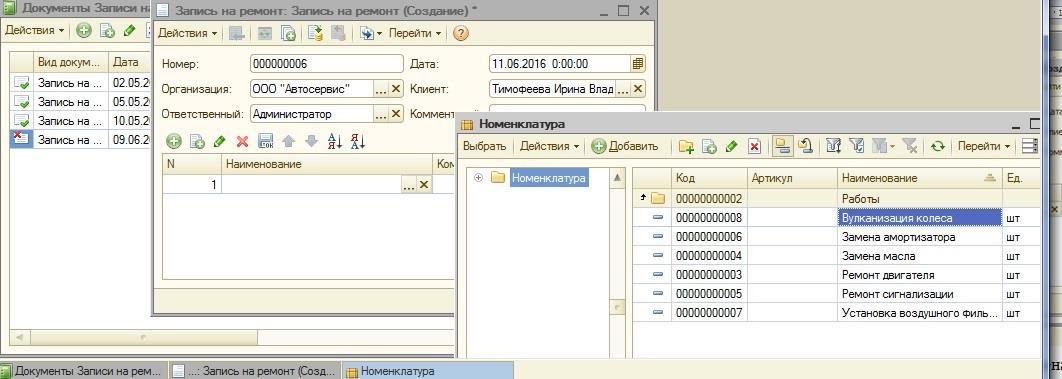1062x379 pixels.
Task: Click tree panel scrollbar up arrow
Action: click(x=617, y=178)
